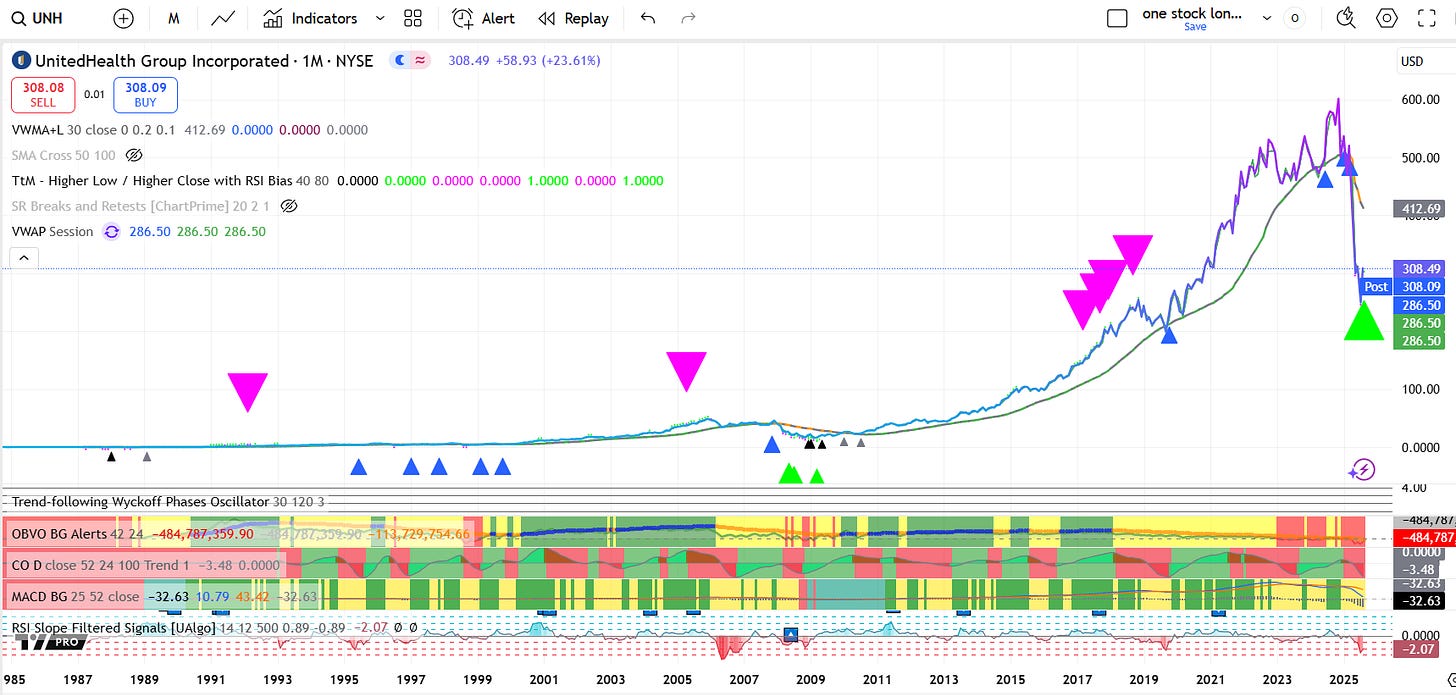Click the redo arrow
The width and height of the screenshot is (1456, 695).
click(x=688, y=18)
